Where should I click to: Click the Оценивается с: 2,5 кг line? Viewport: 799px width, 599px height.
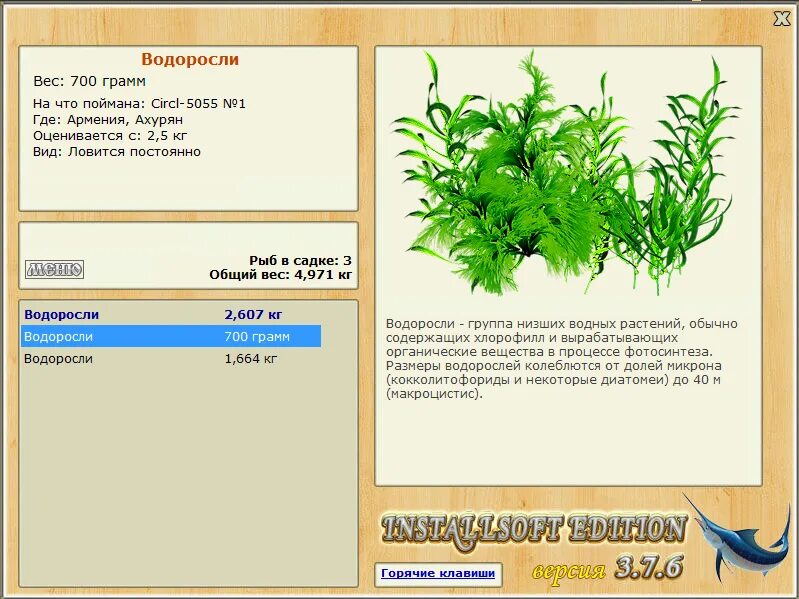tap(110, 135)
